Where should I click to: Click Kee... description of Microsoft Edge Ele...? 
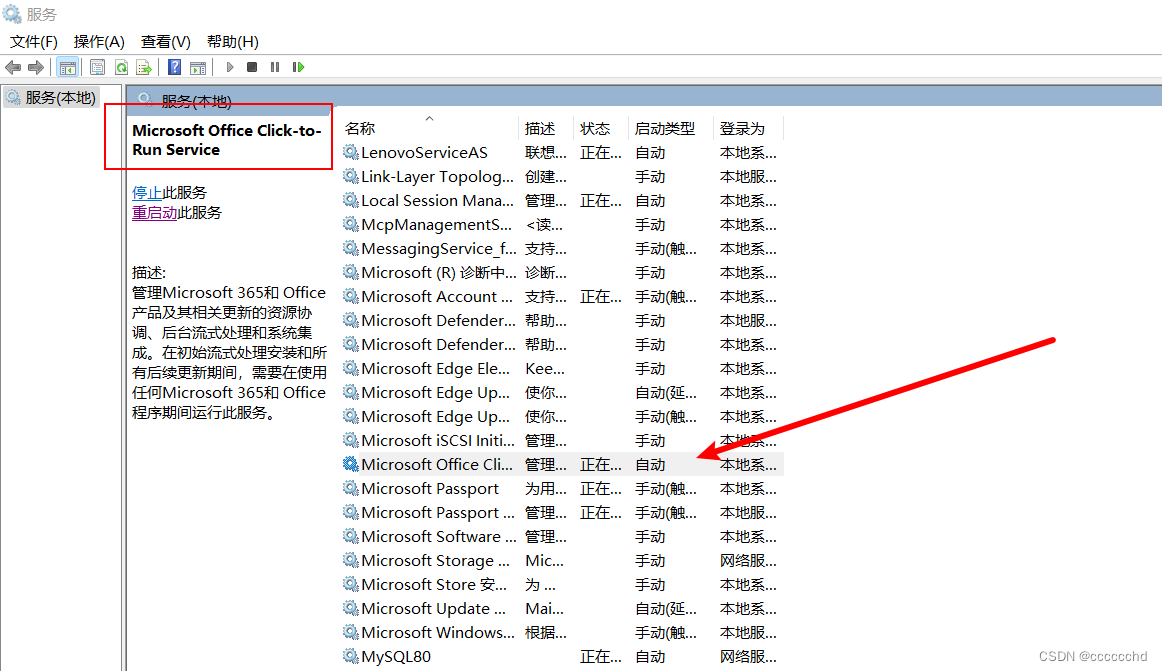click(545, 368)
